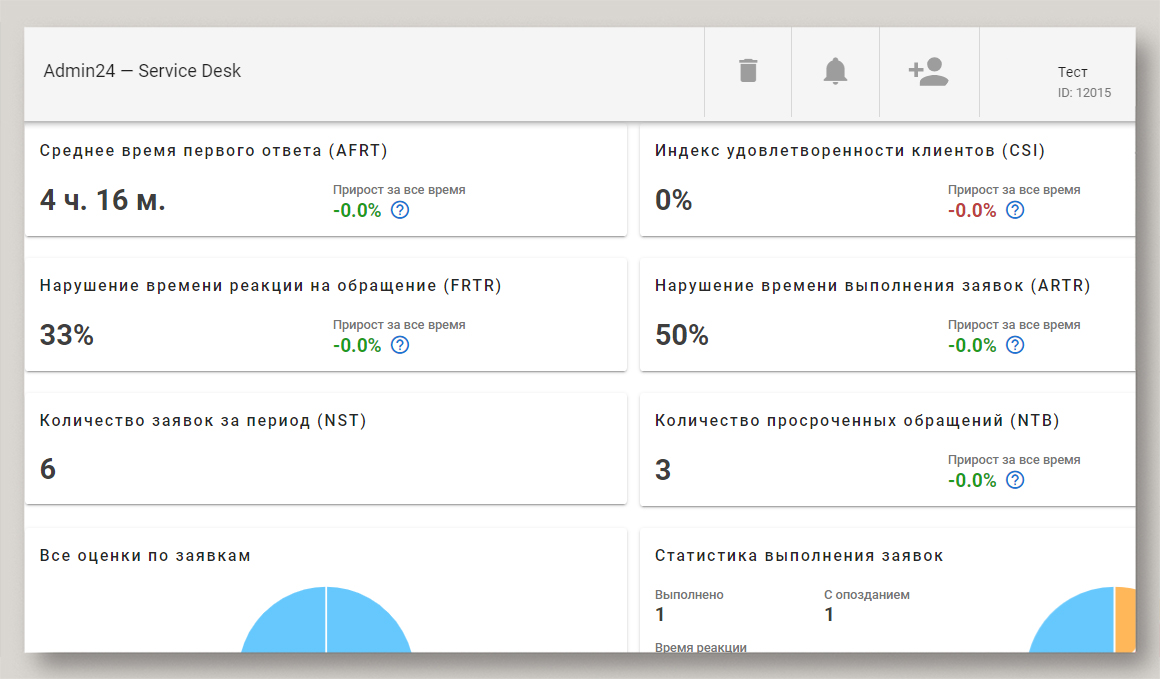Click the С опозданием statistic label
Screen dimensions: 1160x679
click(x=867, y=595)
